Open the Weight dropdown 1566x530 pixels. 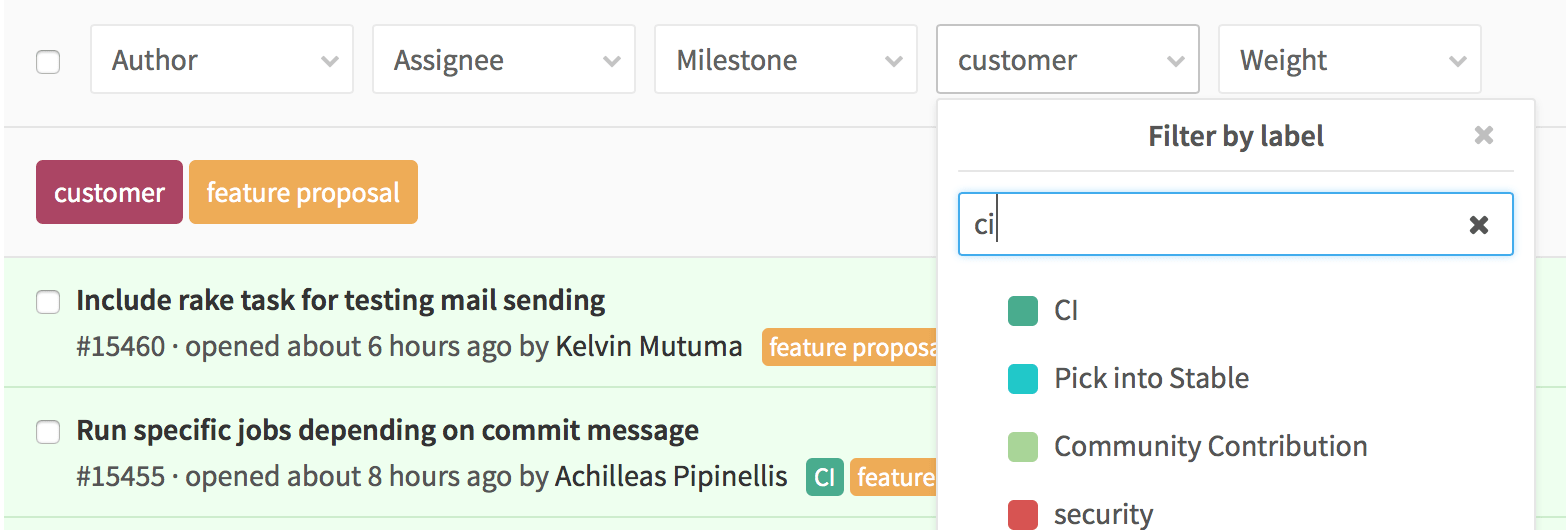click(1350, 60)
